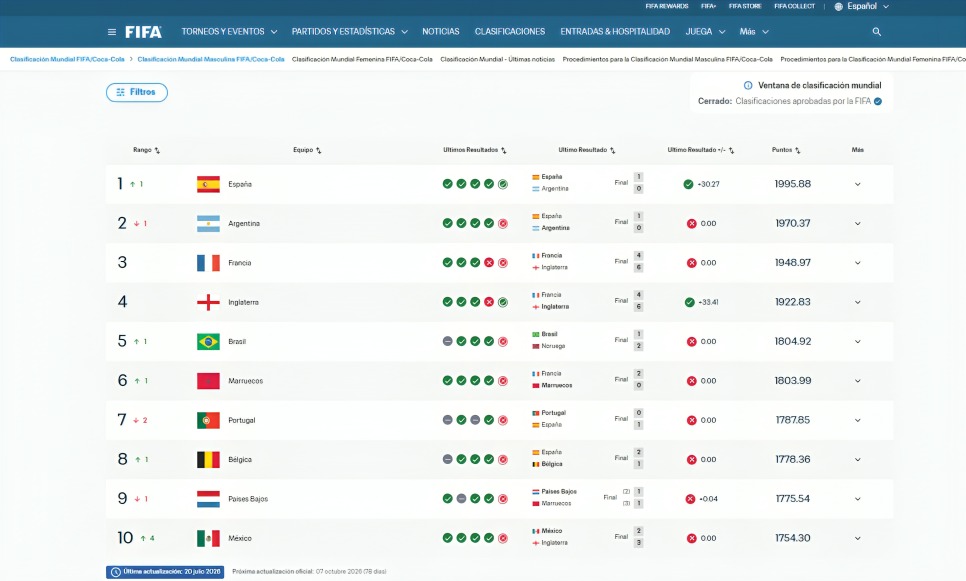Expand the Bélgica row details
Viewport: 966px width, 581px height.
click(x=858, y=460)
